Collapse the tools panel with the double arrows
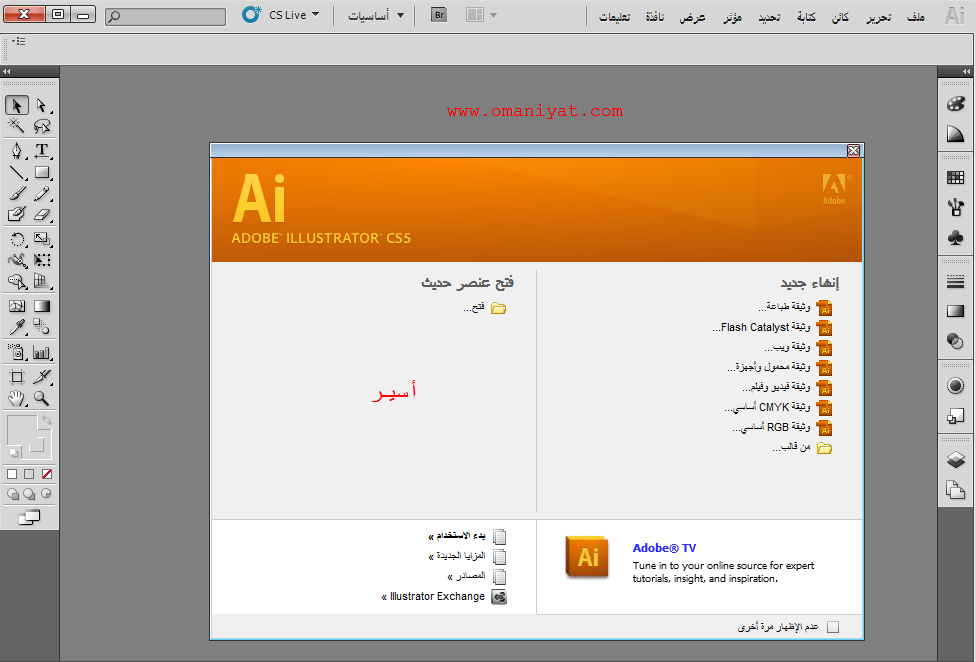The height and width of the screenshot is (662, 976). click(x=7, y=72)
